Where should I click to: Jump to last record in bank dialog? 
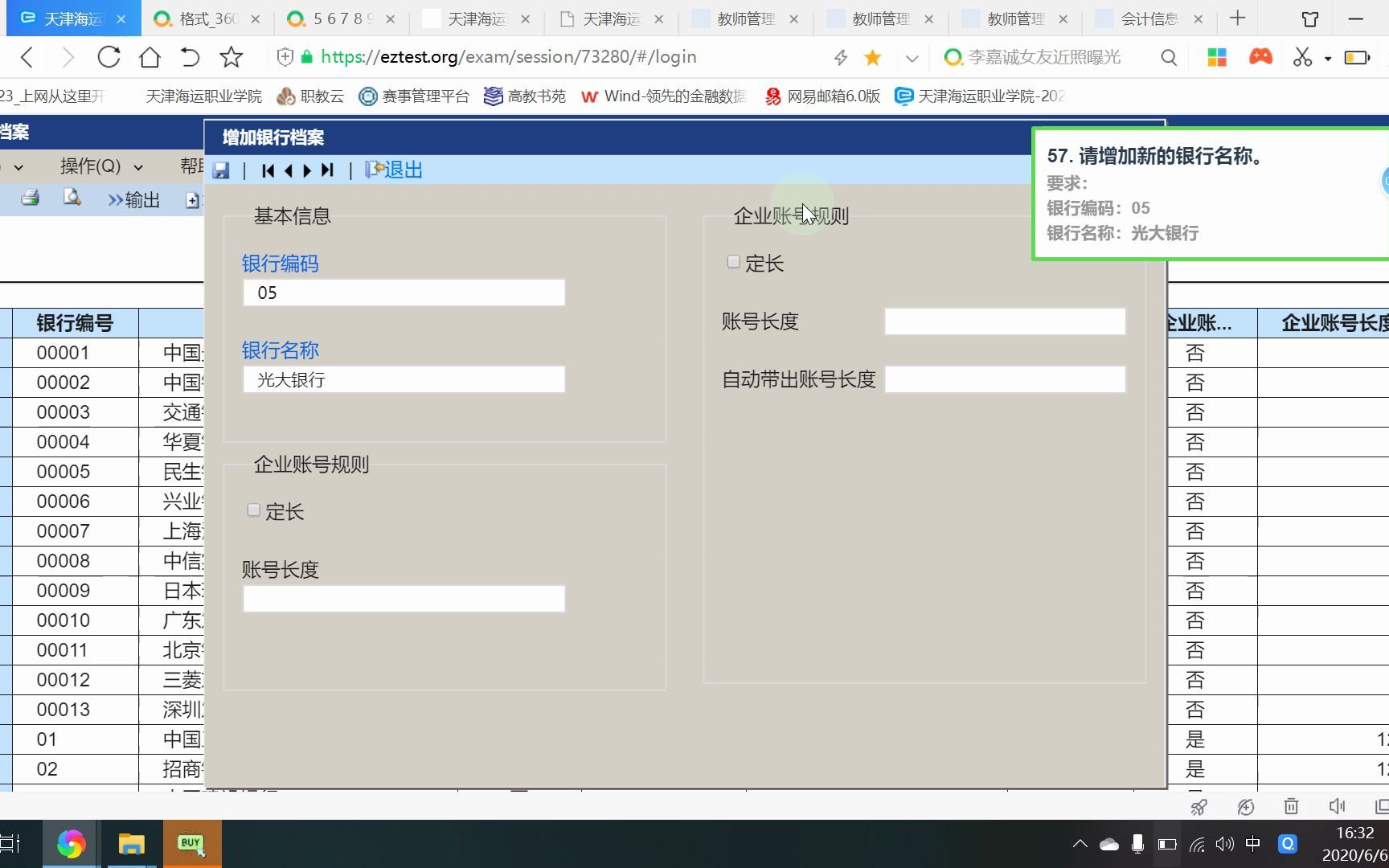pos(327,170)
